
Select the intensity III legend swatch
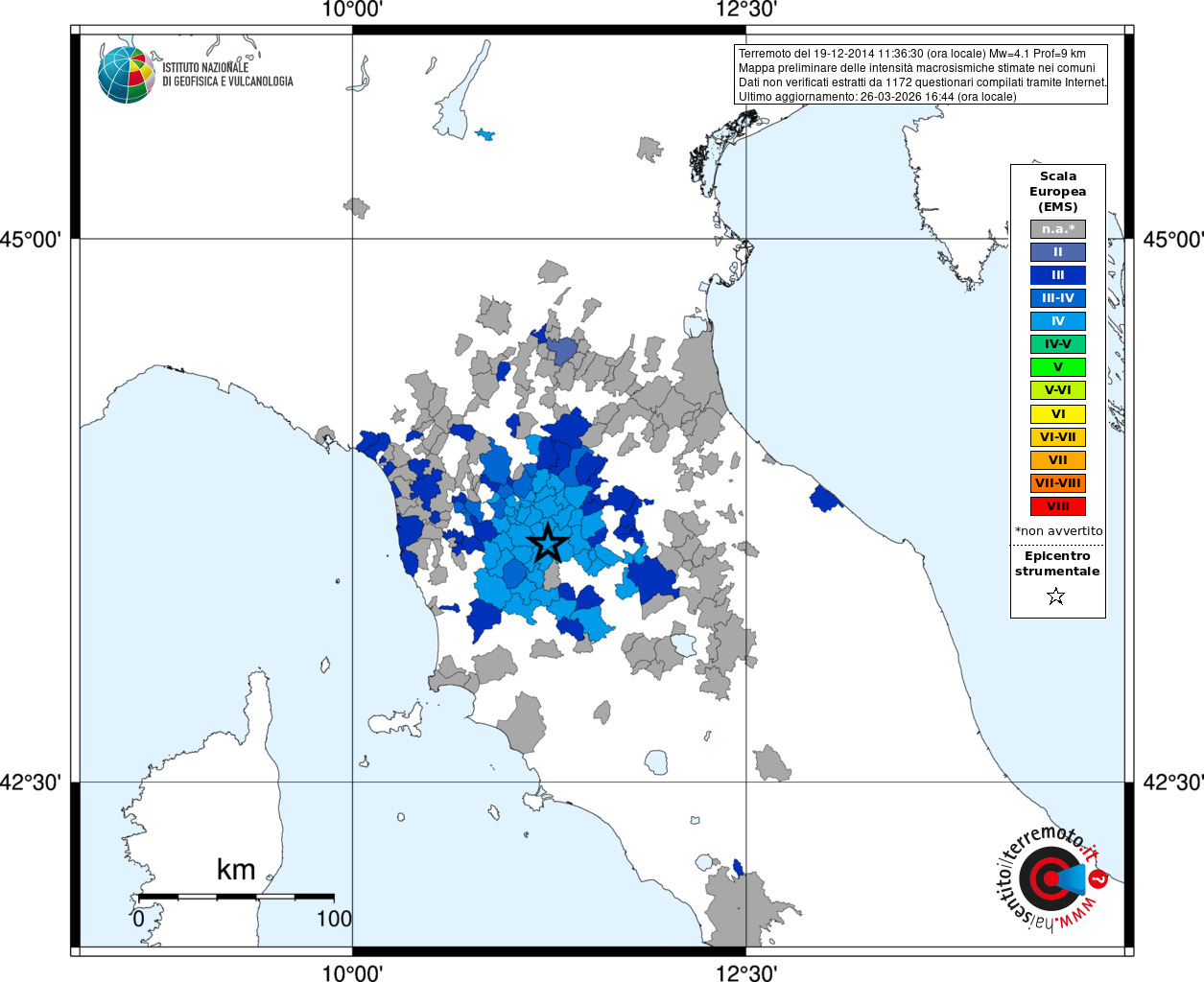(1058, 275)
